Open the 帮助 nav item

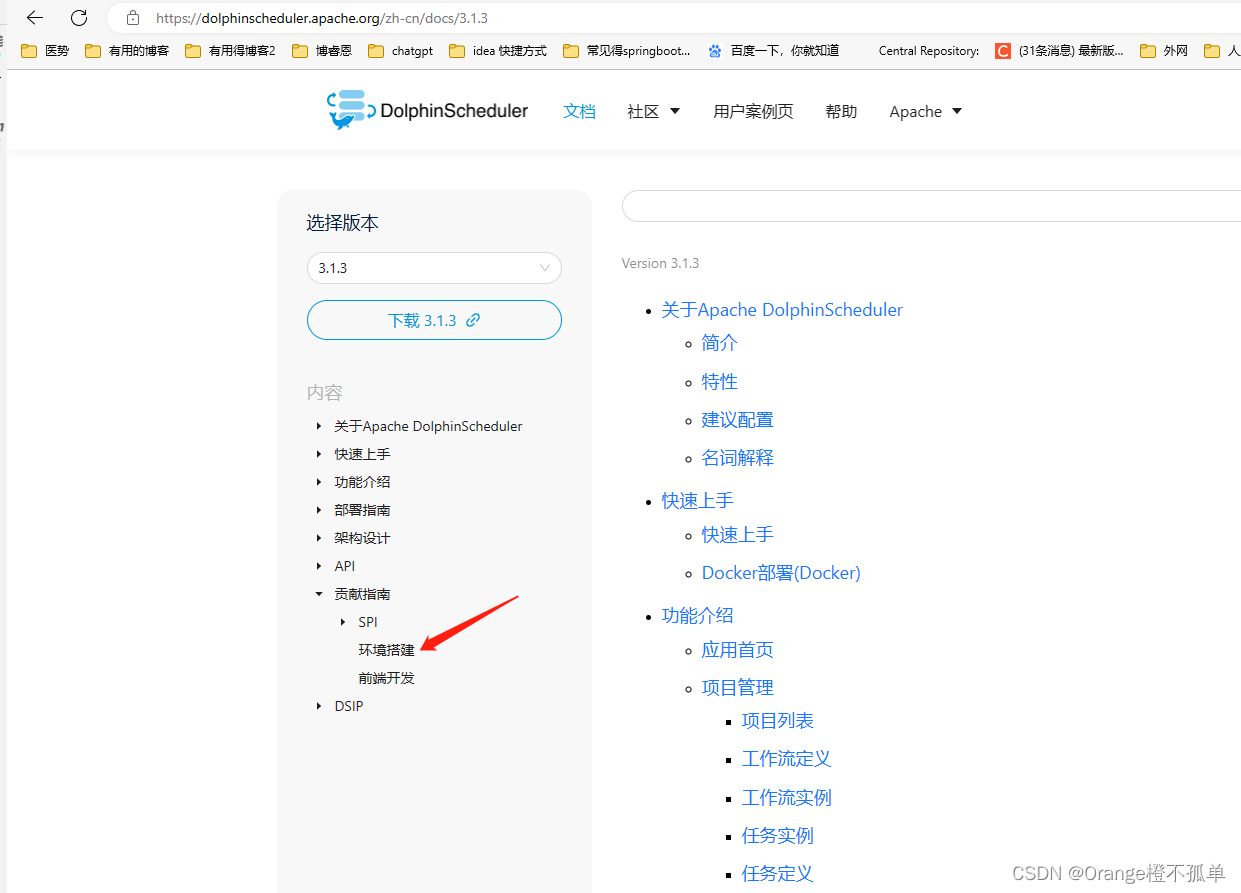point(841,111)
